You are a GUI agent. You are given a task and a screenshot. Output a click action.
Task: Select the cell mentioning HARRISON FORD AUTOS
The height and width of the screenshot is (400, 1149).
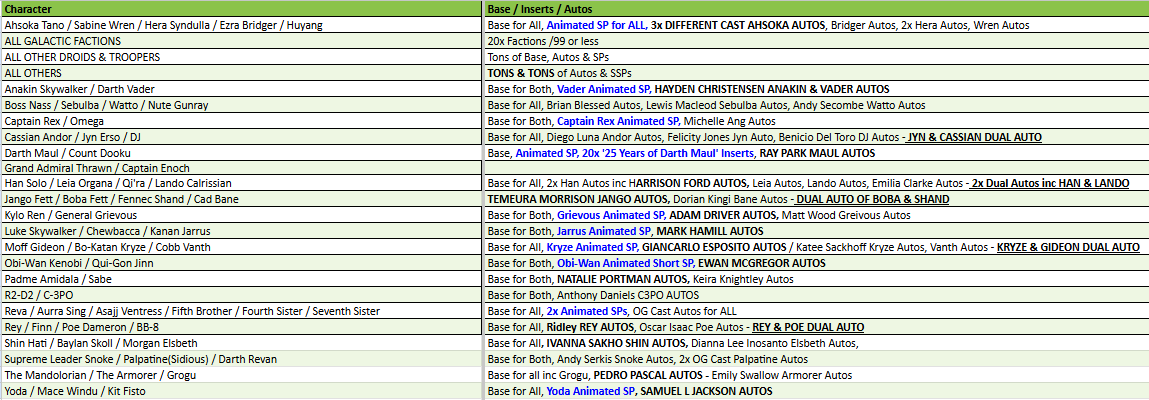pos(815,184)
